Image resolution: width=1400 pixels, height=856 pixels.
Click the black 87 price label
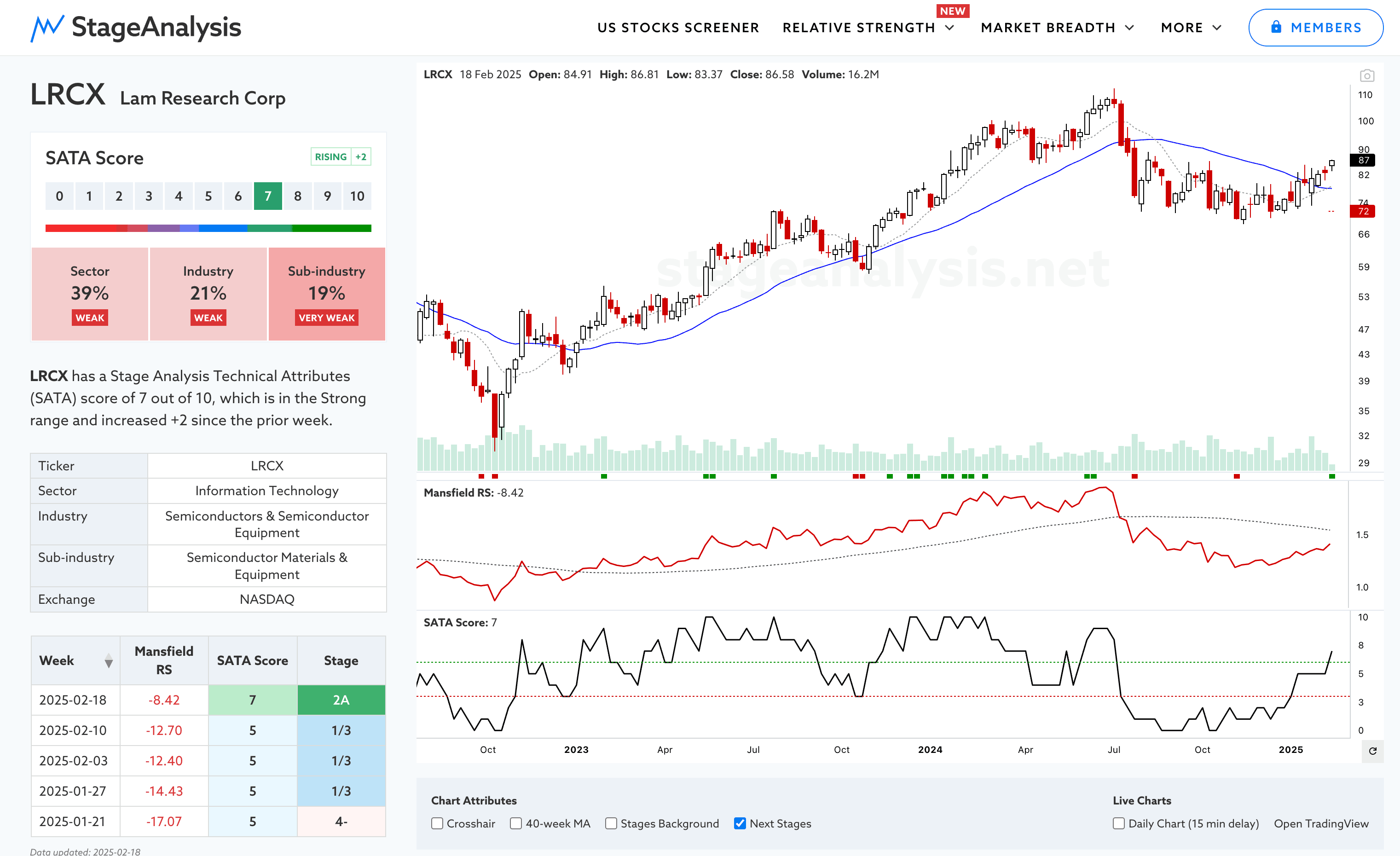(x=1363, y=160)
